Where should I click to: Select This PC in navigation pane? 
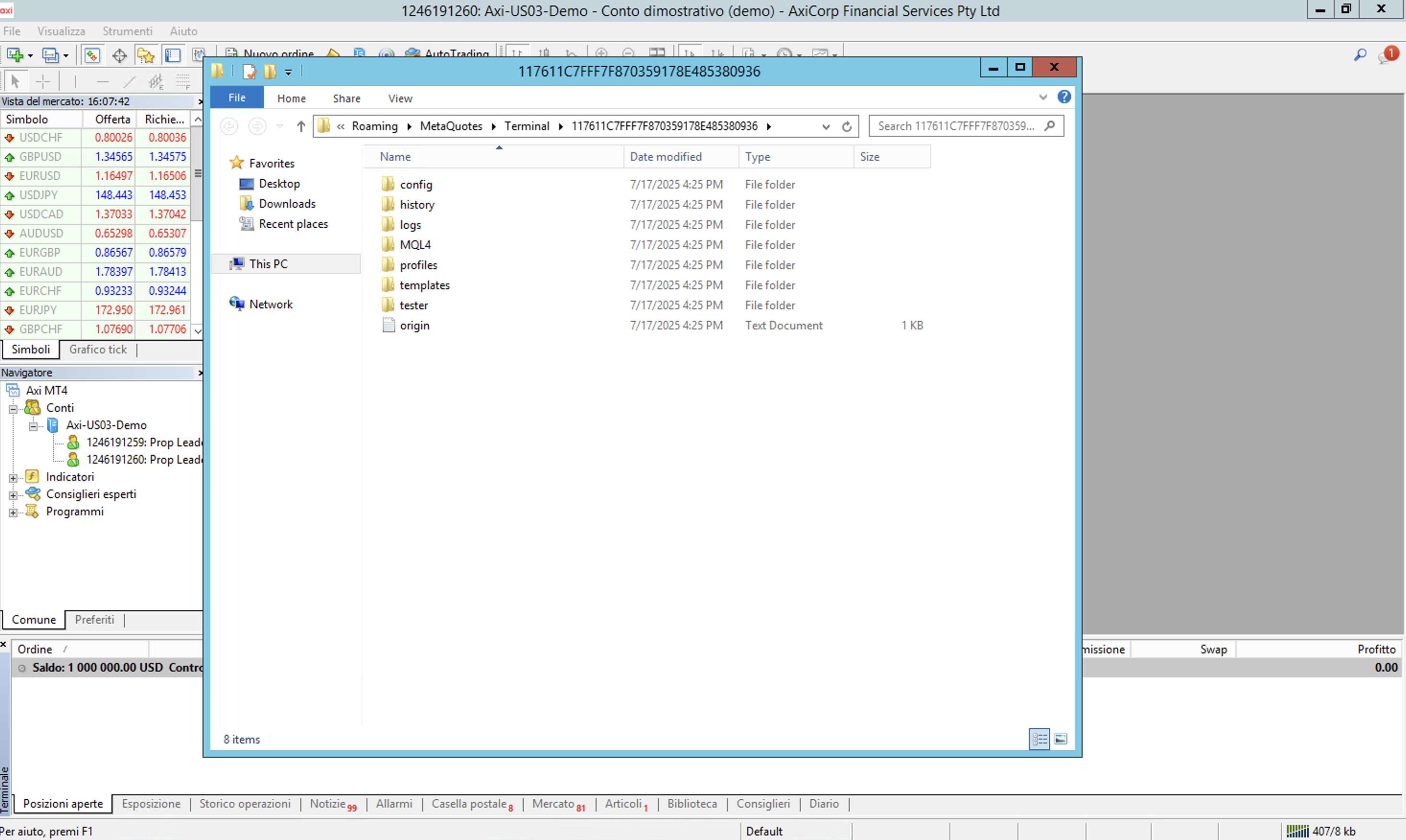point(268,264)
